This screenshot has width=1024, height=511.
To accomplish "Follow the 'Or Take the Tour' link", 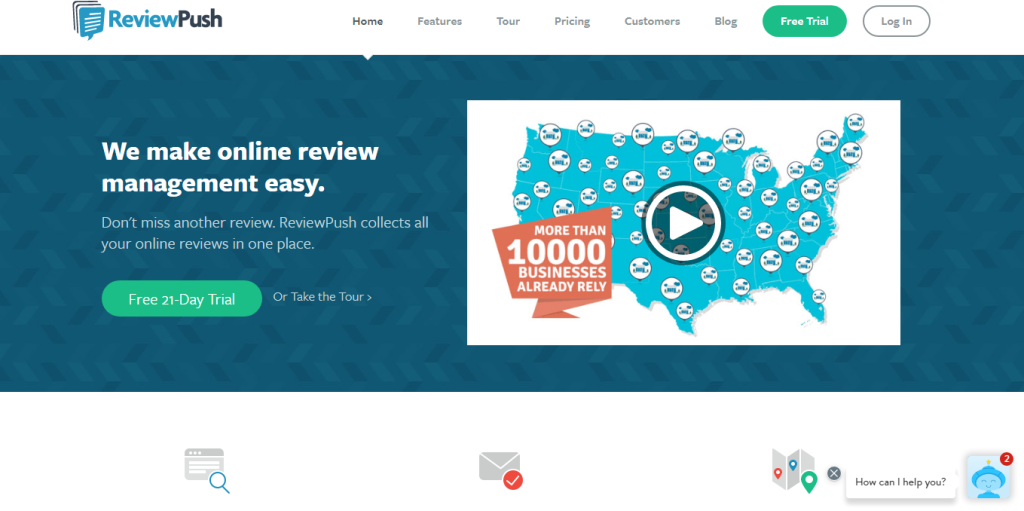I will coord(323,297).
